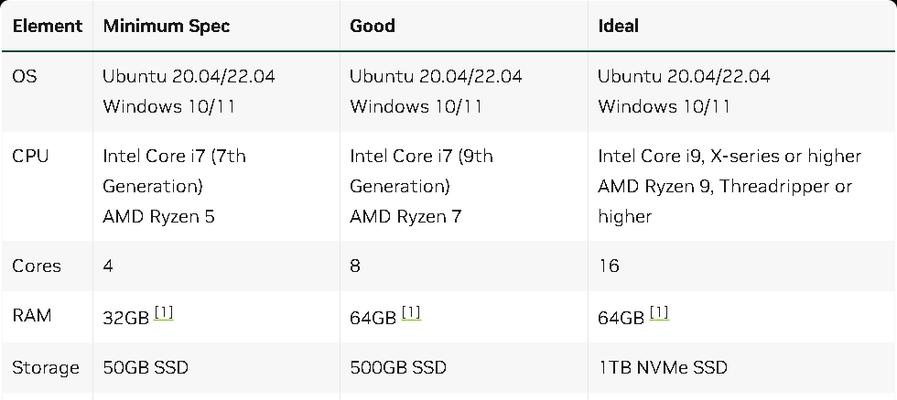Click the 500GB SSD storage cell
897x400 pixels.
pos(398,367)
